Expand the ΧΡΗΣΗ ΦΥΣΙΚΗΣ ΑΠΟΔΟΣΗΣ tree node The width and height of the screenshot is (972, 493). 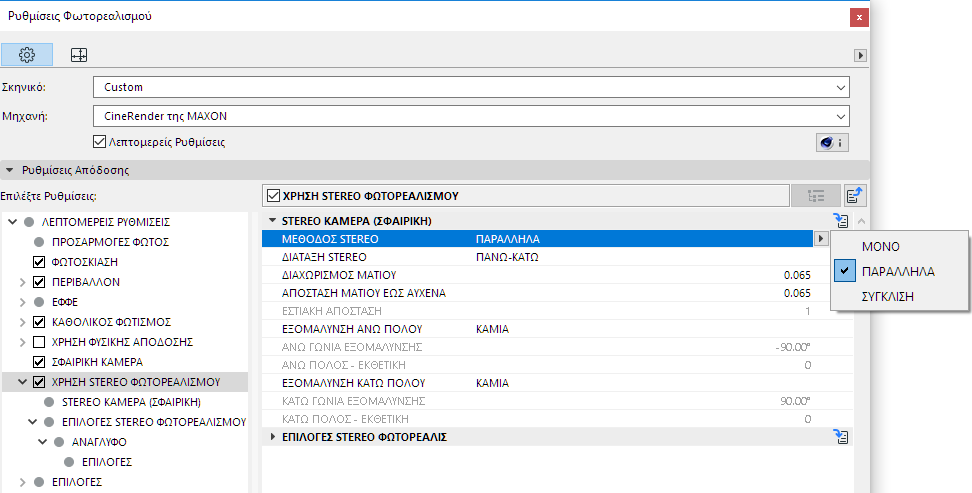pos(23,342)
